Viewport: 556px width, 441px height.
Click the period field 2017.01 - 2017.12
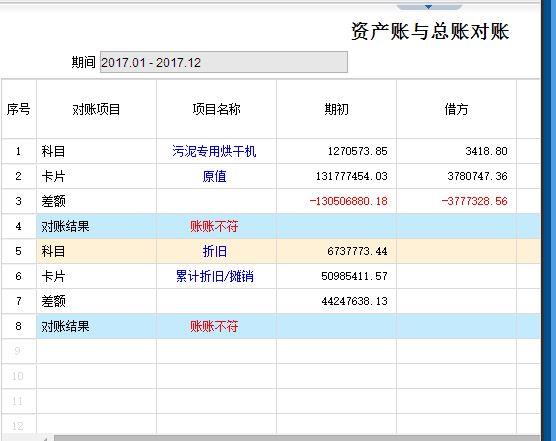pos(223,62)
